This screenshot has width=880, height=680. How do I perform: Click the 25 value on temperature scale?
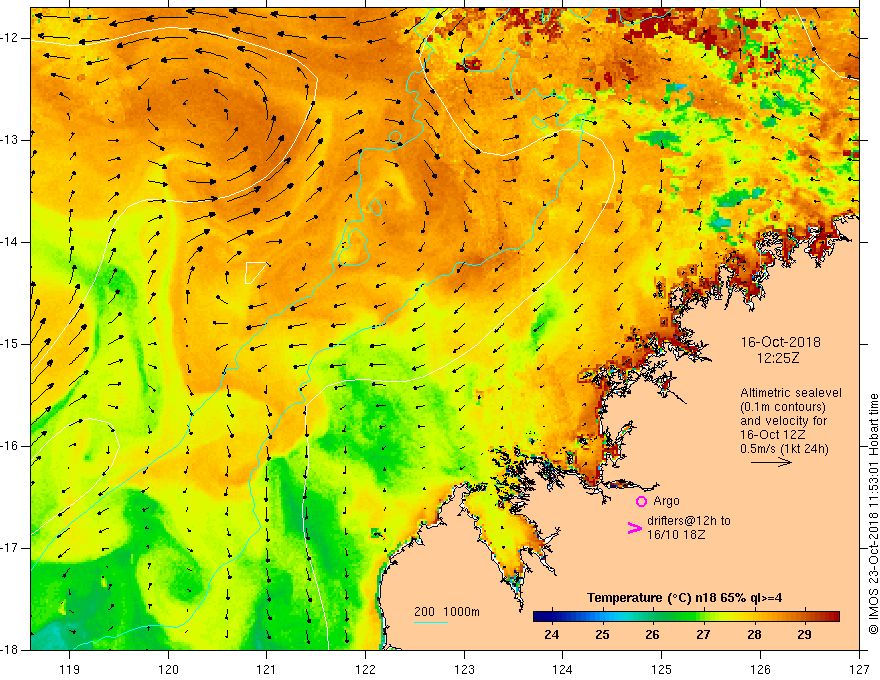coord(602,635)
